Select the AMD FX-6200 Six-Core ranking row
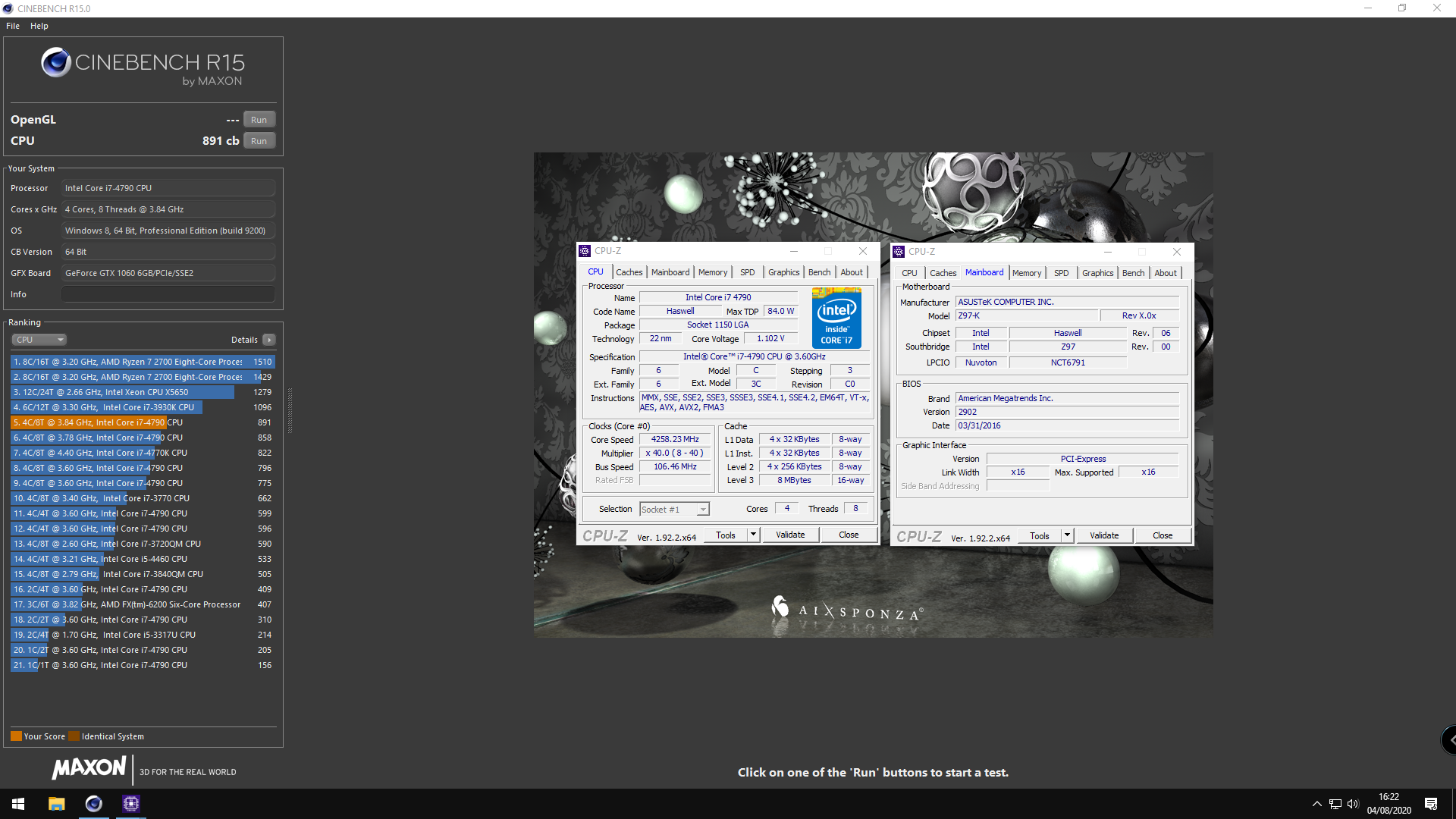1456x819 pixels. (143, 604)
